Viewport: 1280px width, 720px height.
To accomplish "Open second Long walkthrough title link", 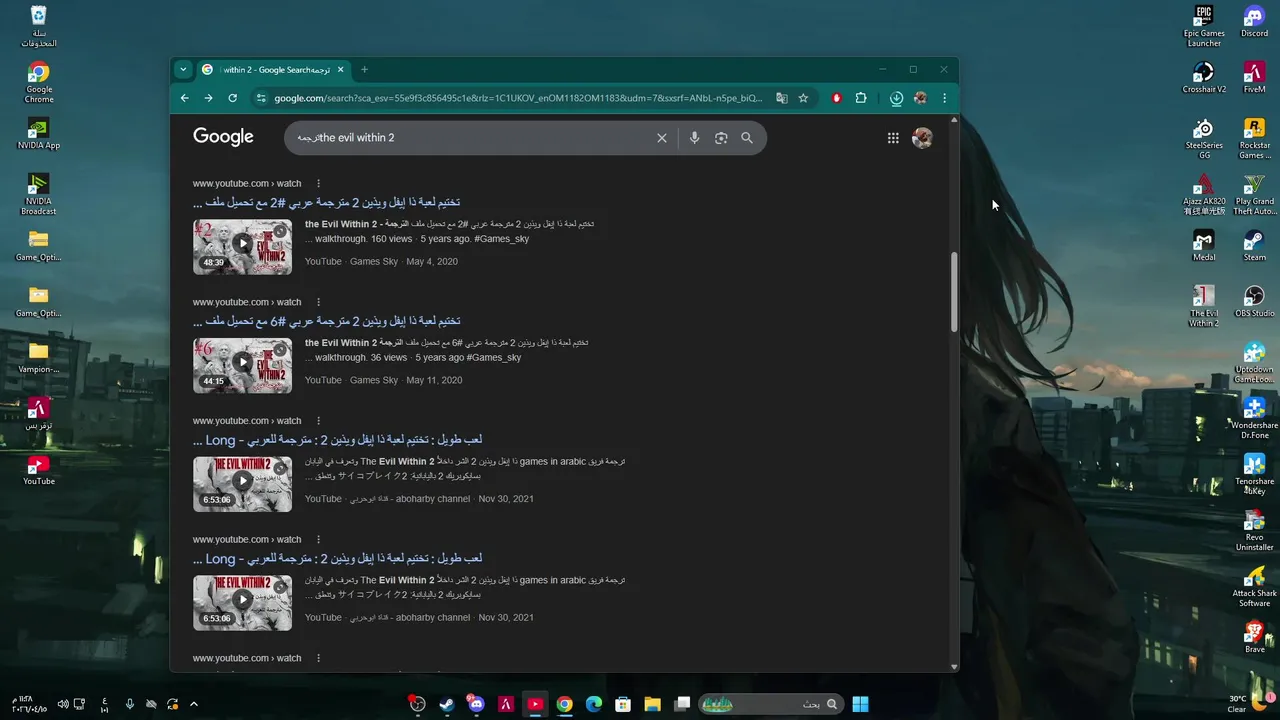I will 338,558.
